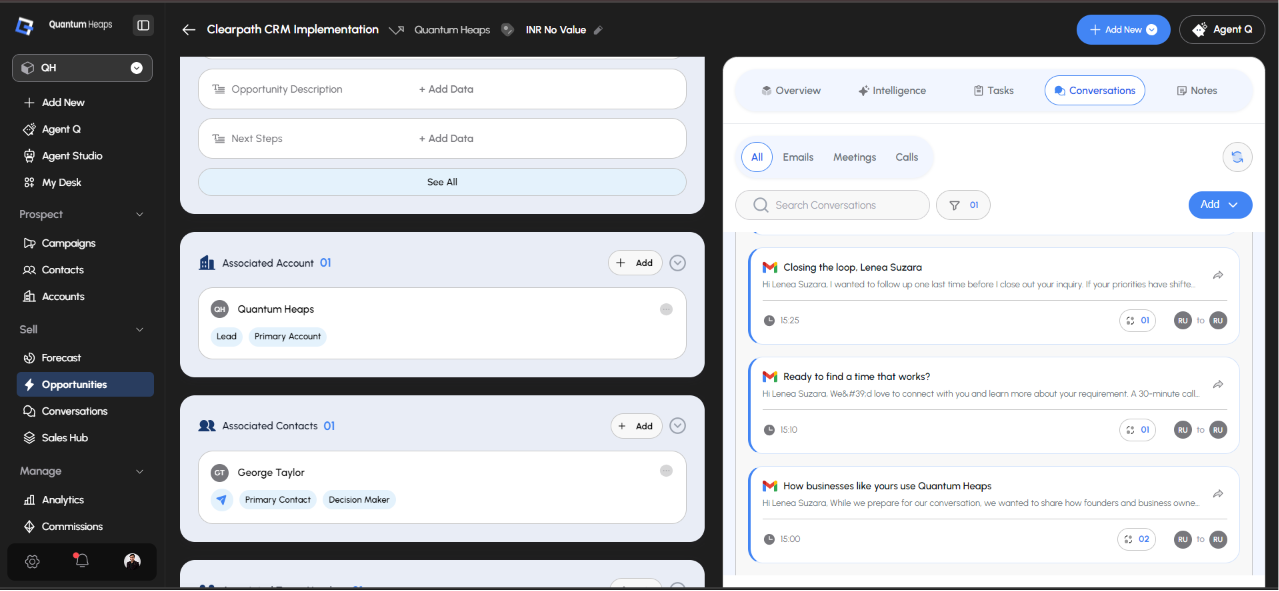The height and width of the screenshot is (591, 1279).
Task: Open My Desk in the sidebar
Action: coord(52,183)
